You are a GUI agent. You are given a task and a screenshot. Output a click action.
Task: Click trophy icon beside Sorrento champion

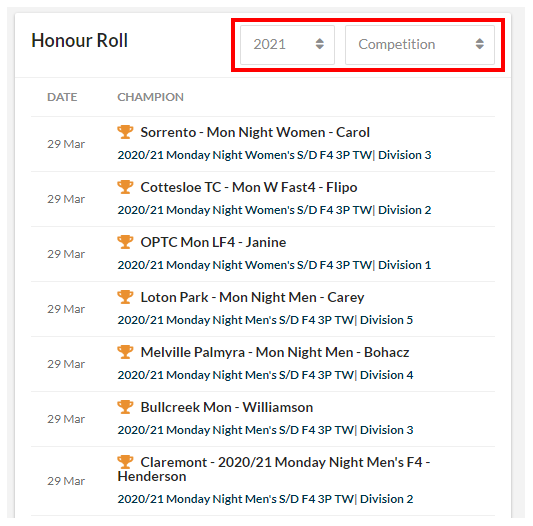coord(125,132)
